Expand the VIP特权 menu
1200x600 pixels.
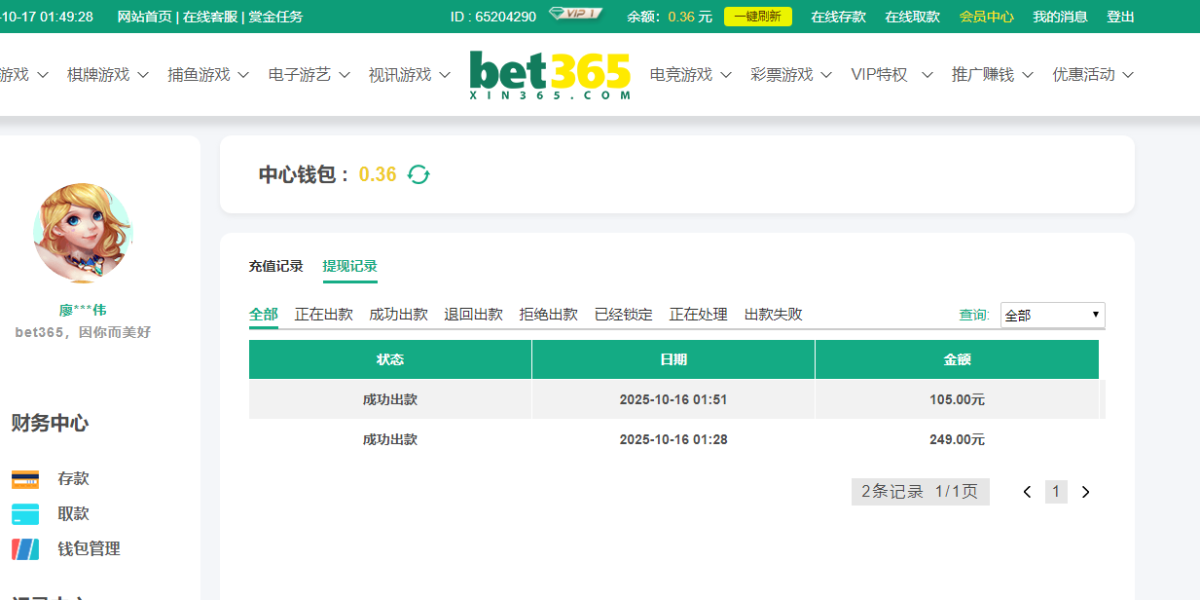click(x=891, y=75)
